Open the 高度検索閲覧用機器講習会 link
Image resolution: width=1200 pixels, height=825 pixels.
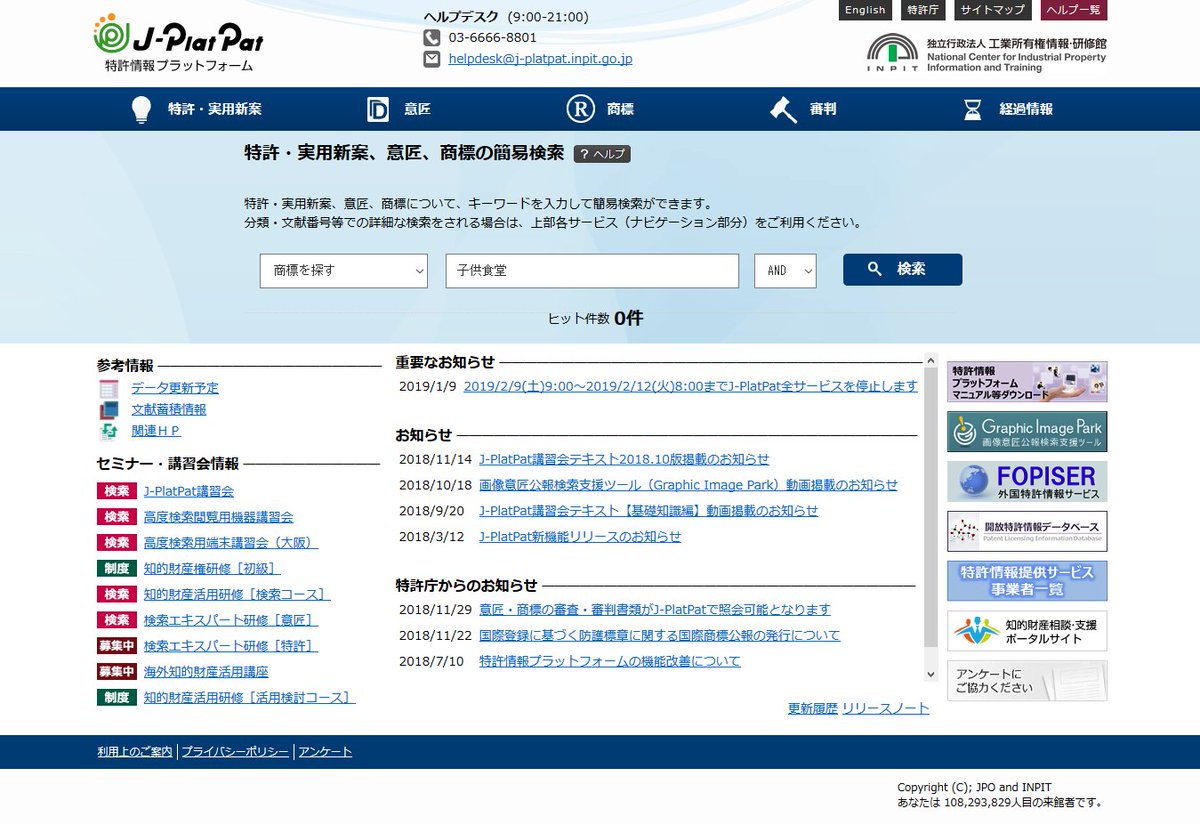(x=218, y=517)
